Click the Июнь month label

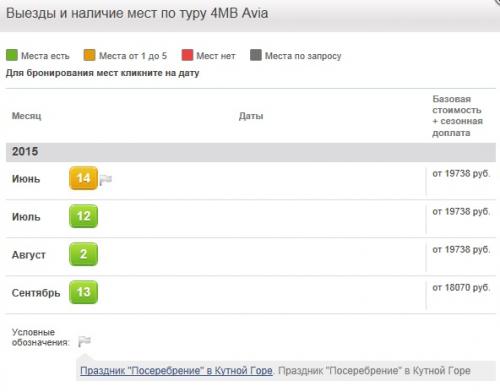point(26,179)
